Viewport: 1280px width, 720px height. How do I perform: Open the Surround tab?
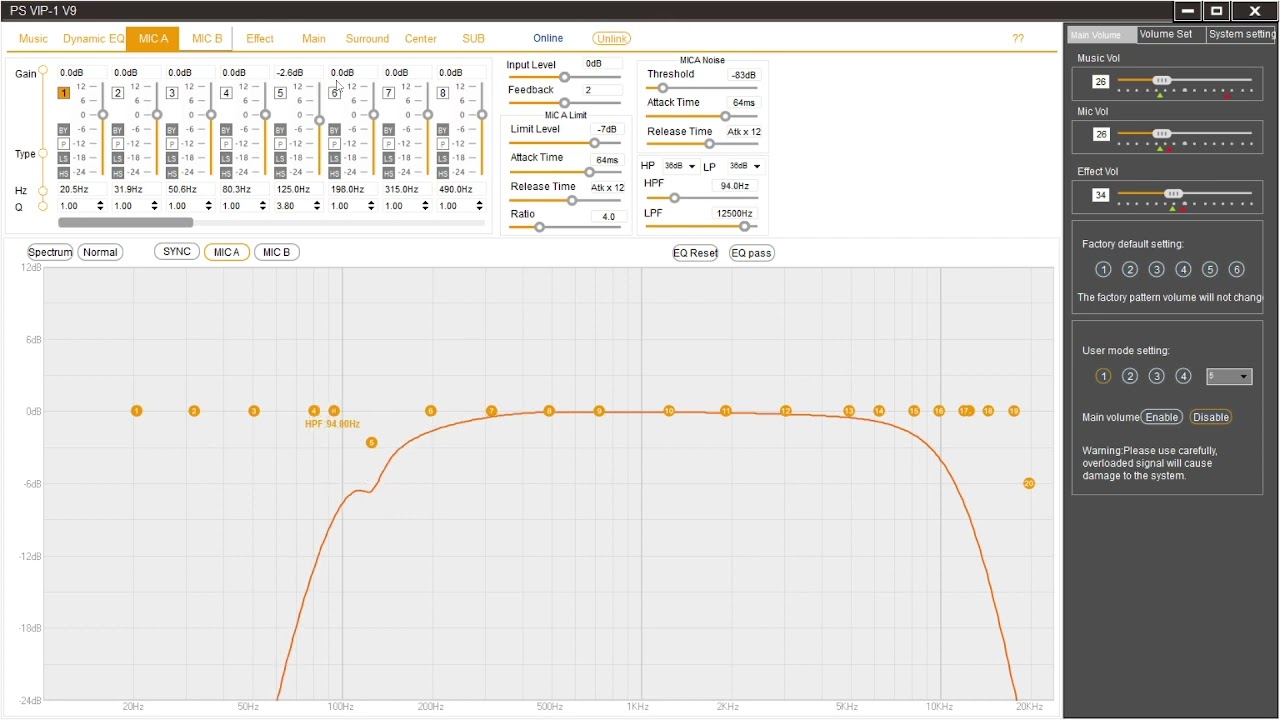(x=367, y=39)
